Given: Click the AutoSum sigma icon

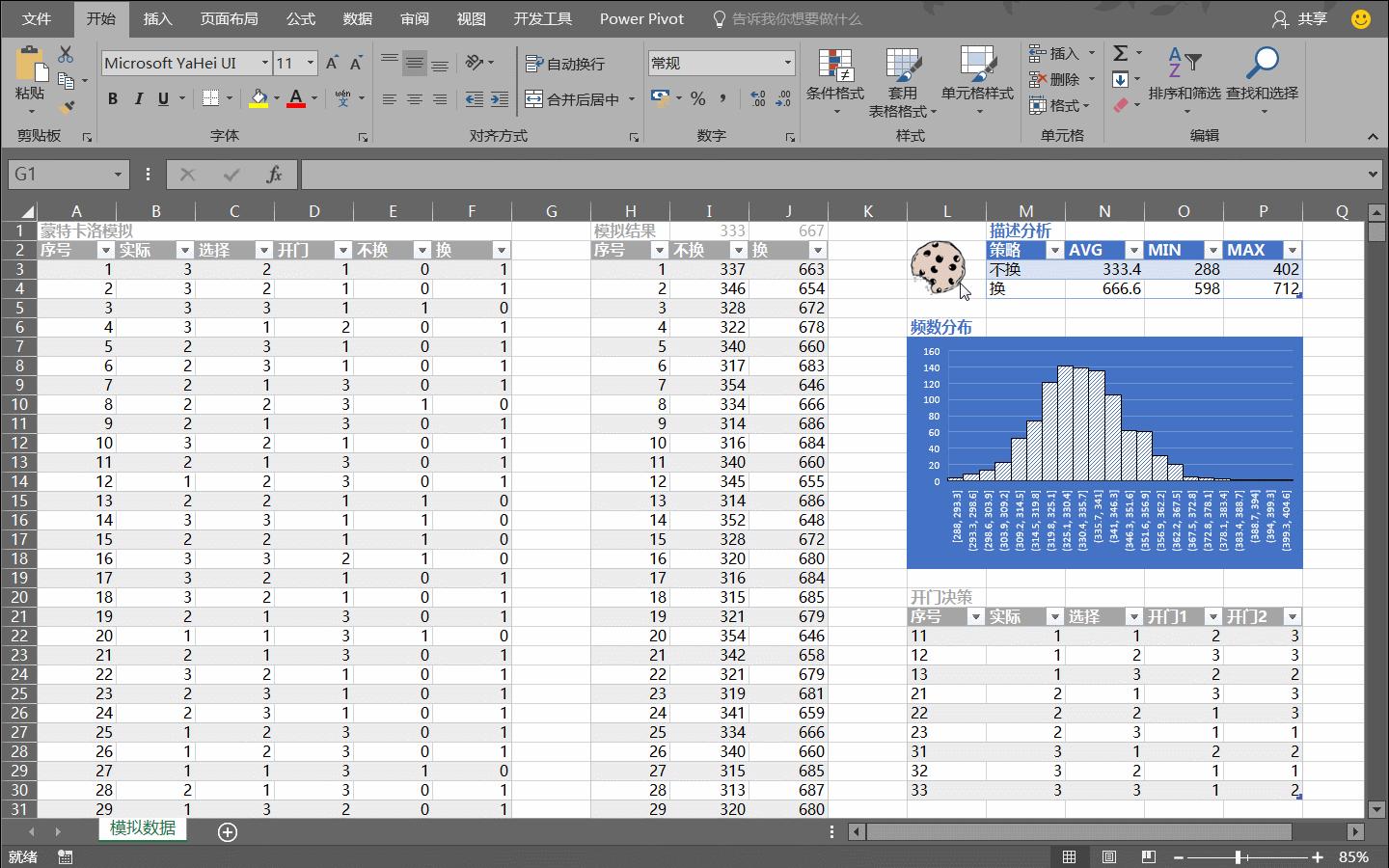Looking at the screenshot, I should pos(1121,54).
